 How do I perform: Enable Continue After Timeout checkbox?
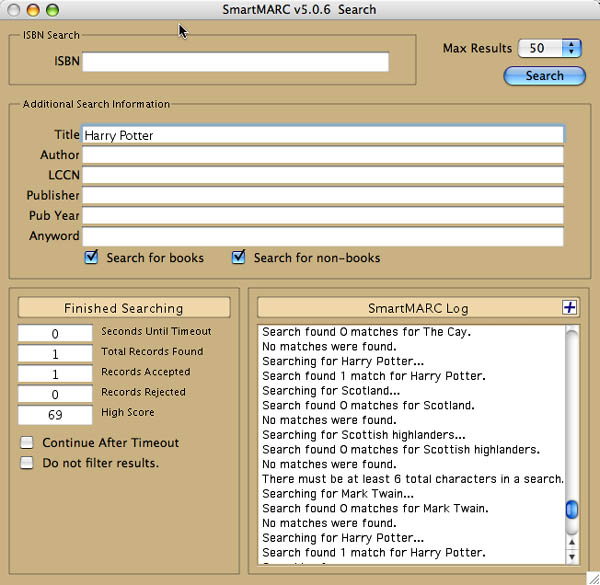coord(27,442)
